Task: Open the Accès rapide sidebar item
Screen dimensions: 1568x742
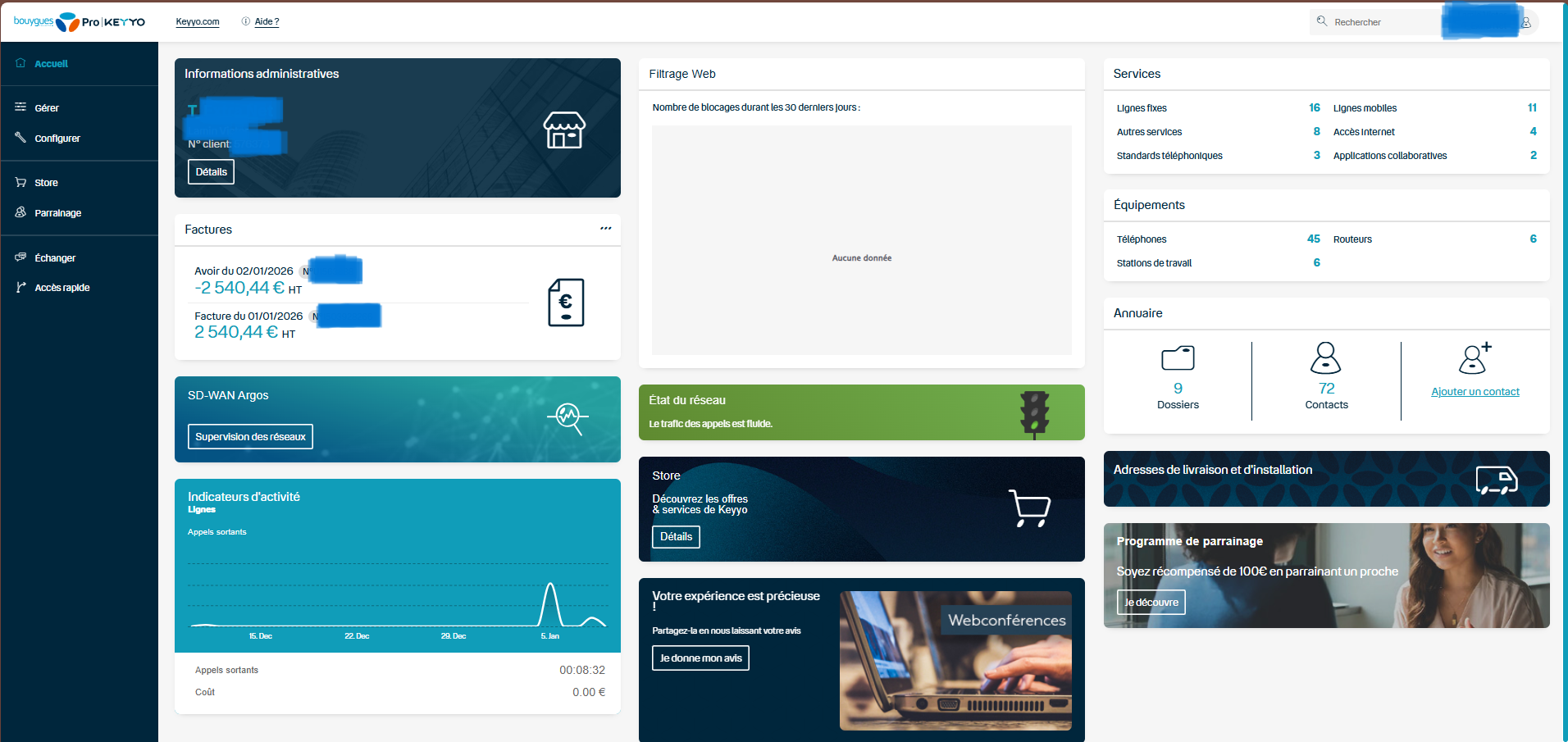Action: 62,288
